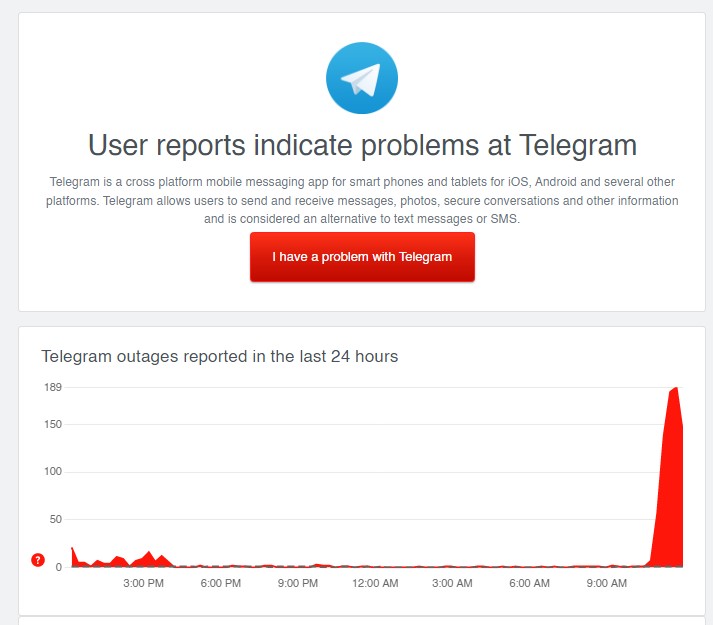Screen dimensions: 713x625
Task: Select the 9:00 PM time axis label
Action: pos(298,583)
